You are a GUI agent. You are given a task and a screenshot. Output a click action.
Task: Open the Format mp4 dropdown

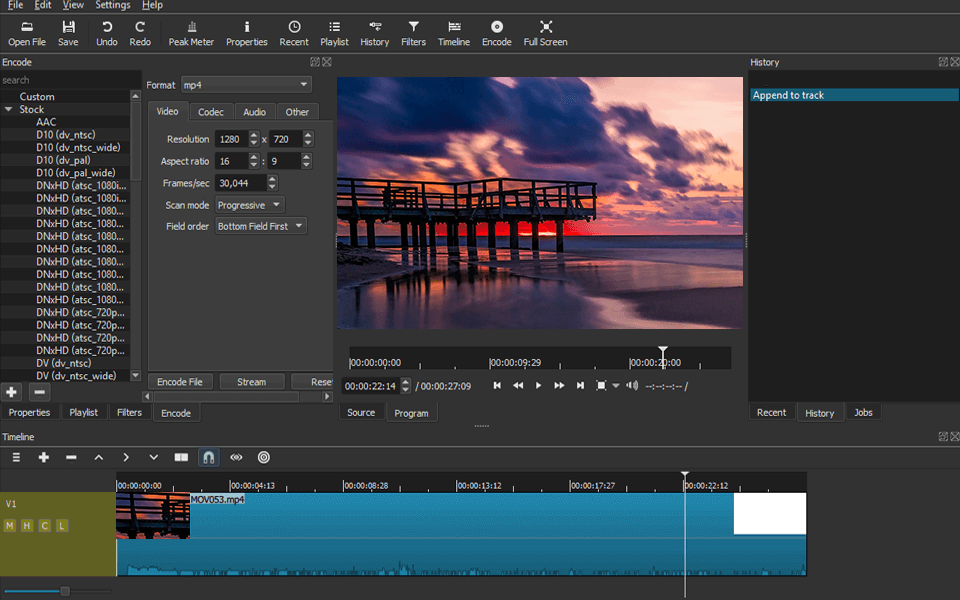246,85
